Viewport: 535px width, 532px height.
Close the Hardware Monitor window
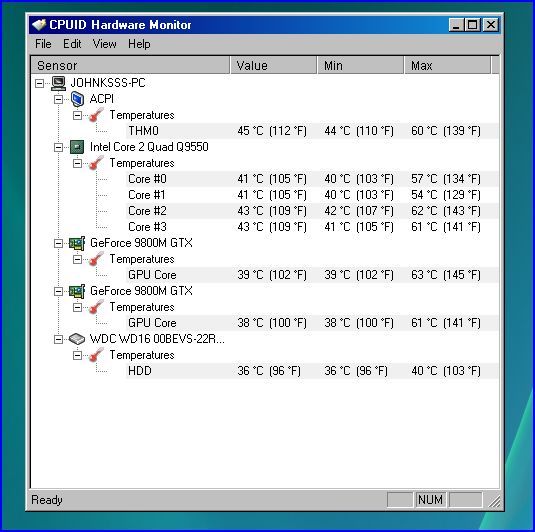pyautogui.click(x=491, y=25)
